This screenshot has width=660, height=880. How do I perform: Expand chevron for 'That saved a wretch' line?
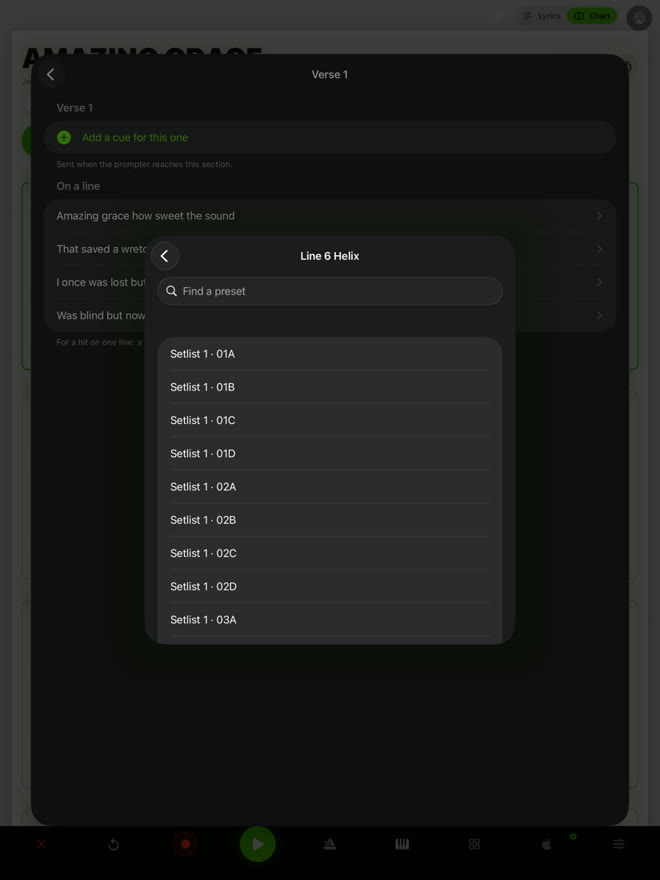(599, 249)
